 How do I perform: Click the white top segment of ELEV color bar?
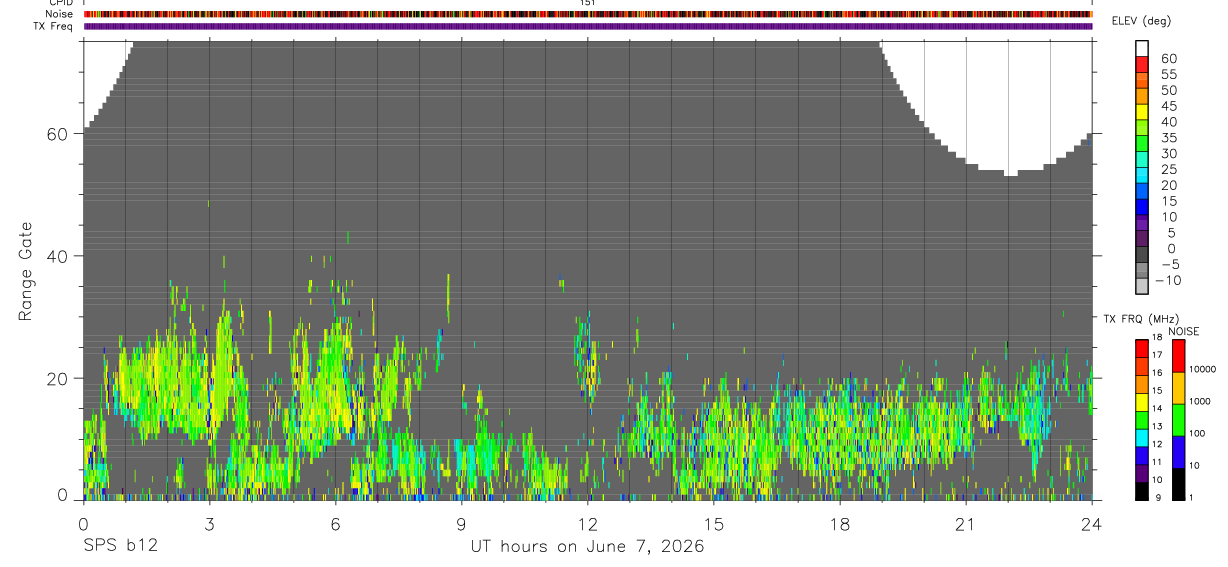tap(1142, 49)
